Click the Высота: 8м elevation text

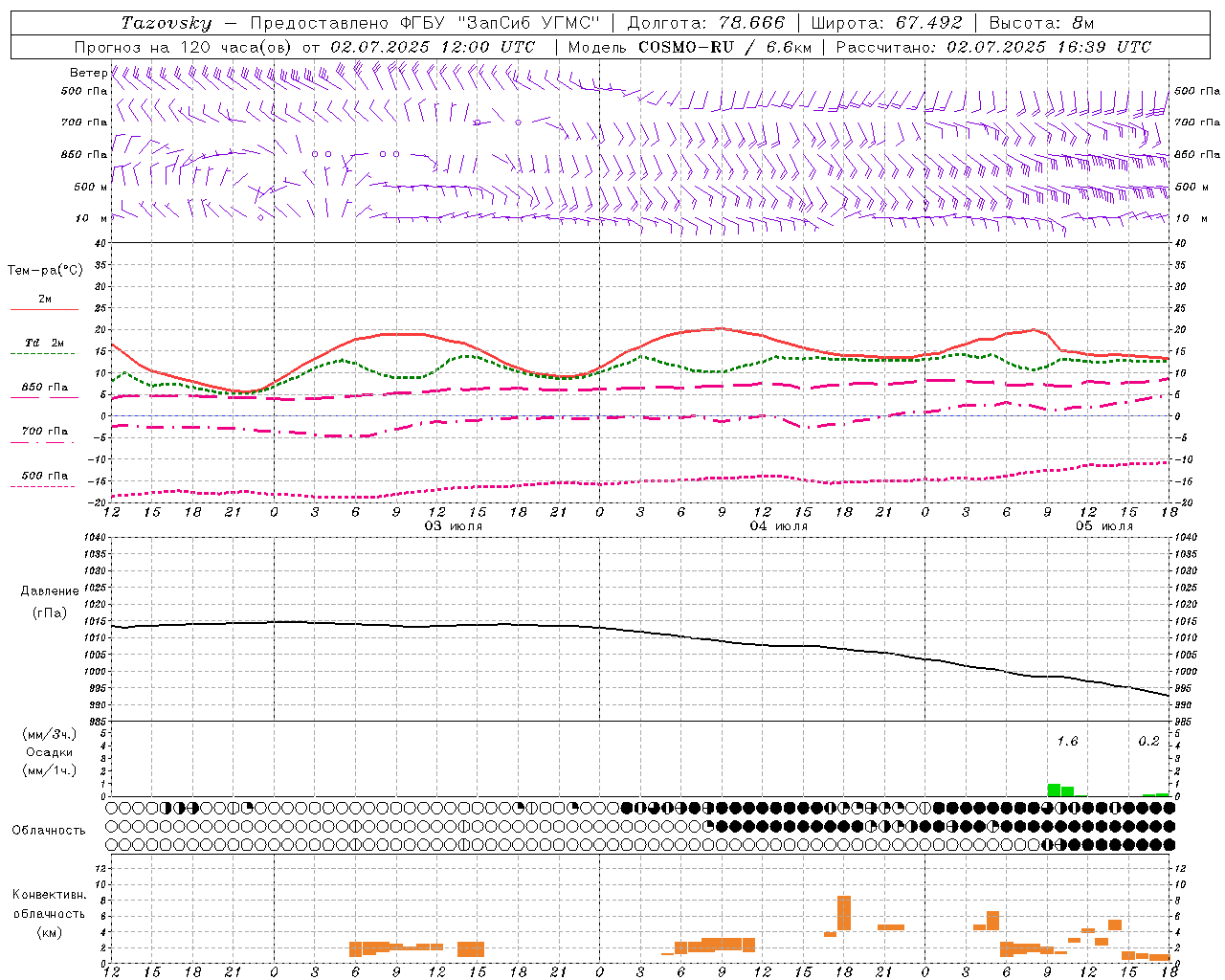1041,23
